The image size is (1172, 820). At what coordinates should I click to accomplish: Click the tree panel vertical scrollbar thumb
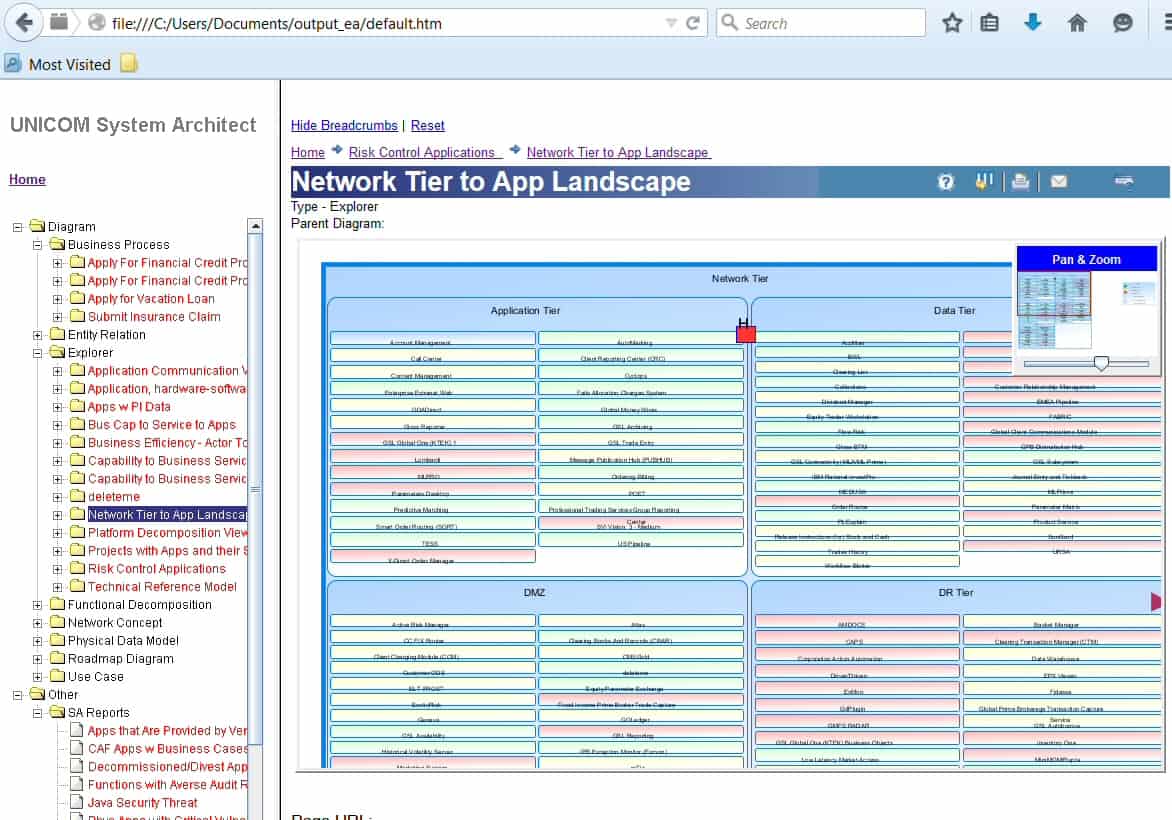pos(255,490)
